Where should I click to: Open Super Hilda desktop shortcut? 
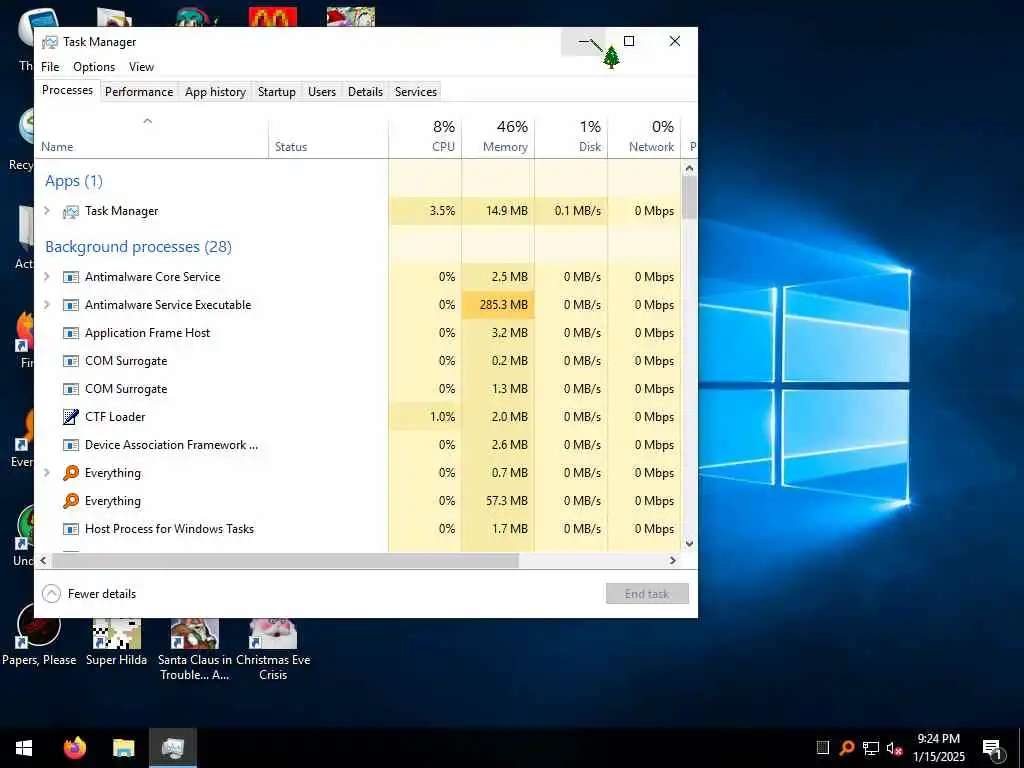pyautogui.click(x=116, y=643)
